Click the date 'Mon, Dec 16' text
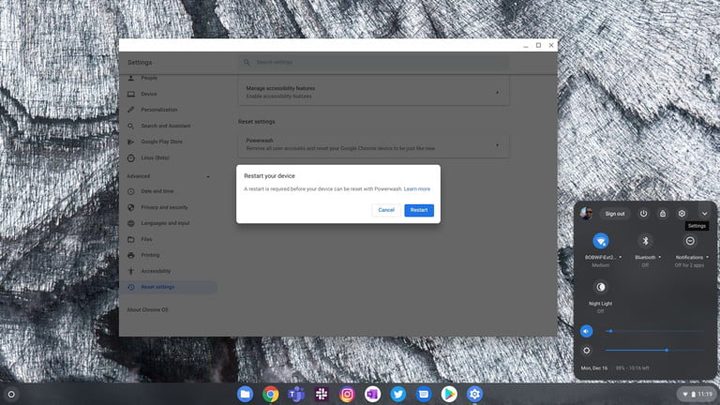Image resolution: width=720 pixels, height=405 pixels. coord(594,368)
